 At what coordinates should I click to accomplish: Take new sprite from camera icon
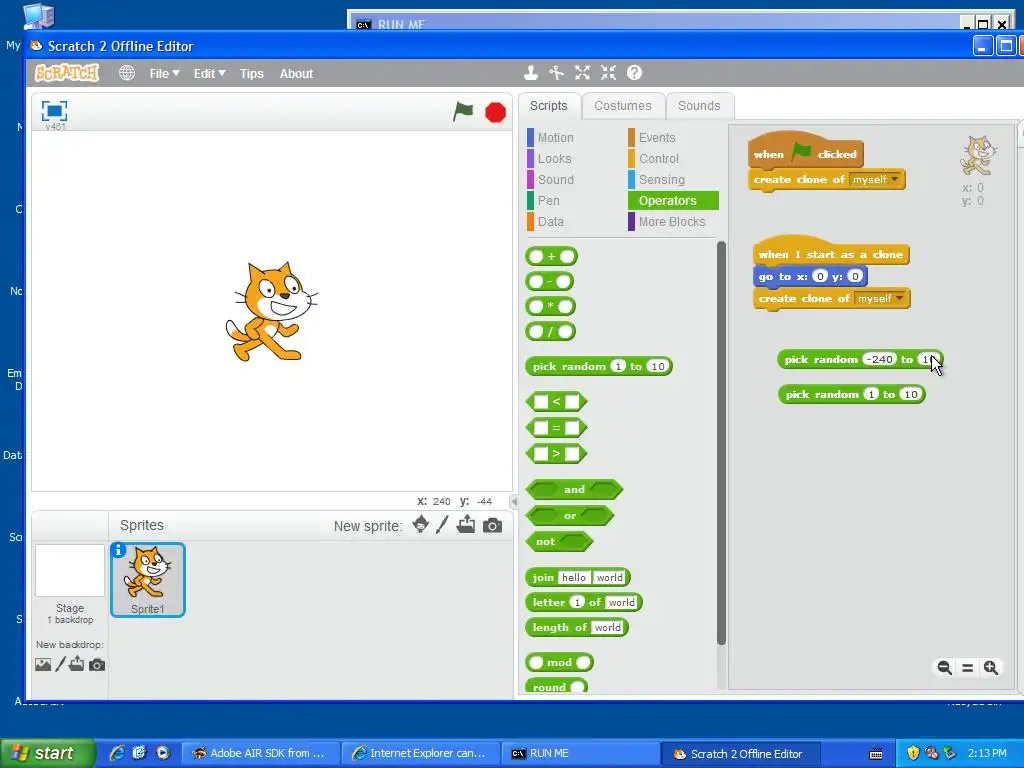pyautogui.click(x=492, y=525)
